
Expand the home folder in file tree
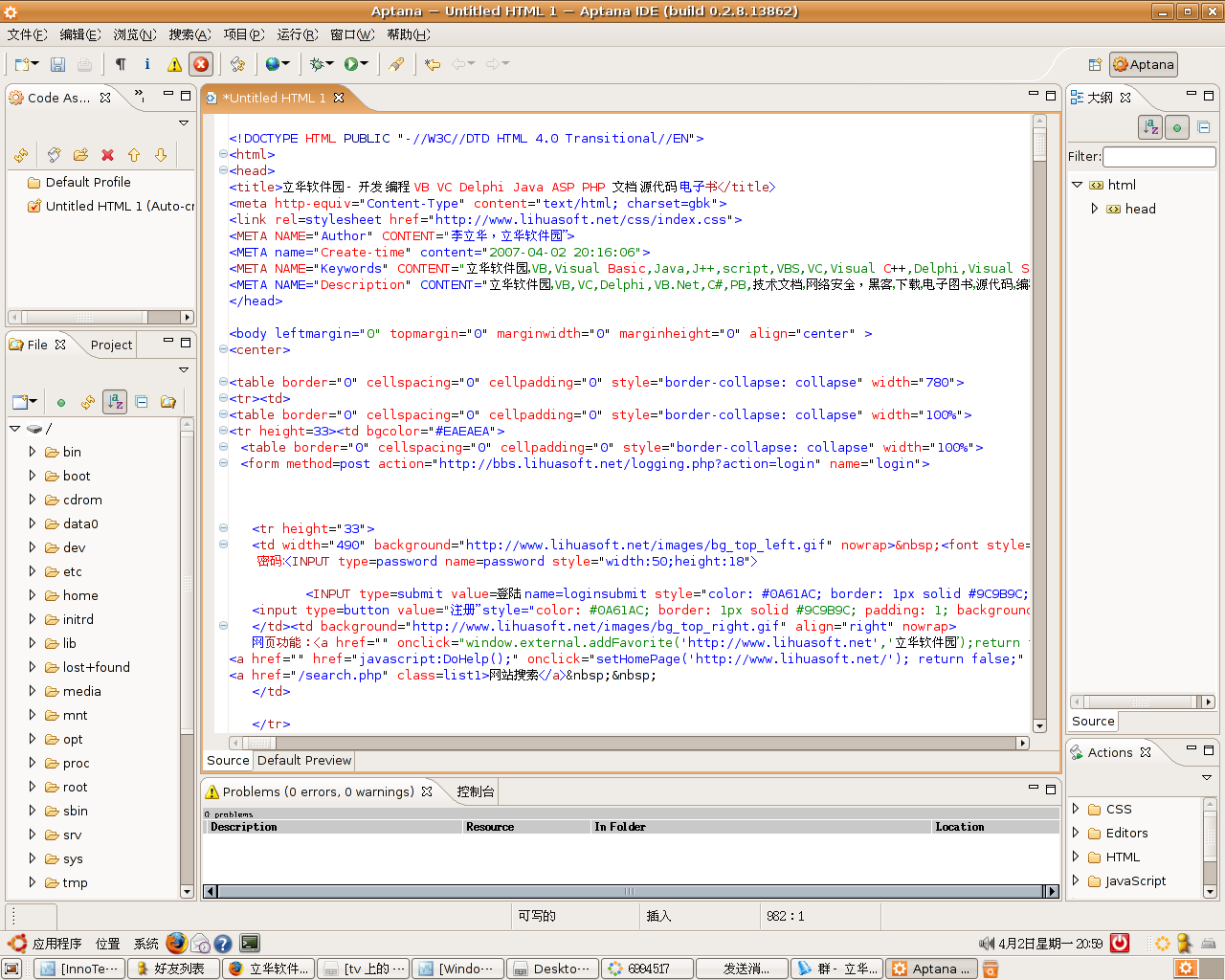pos(33,595)
